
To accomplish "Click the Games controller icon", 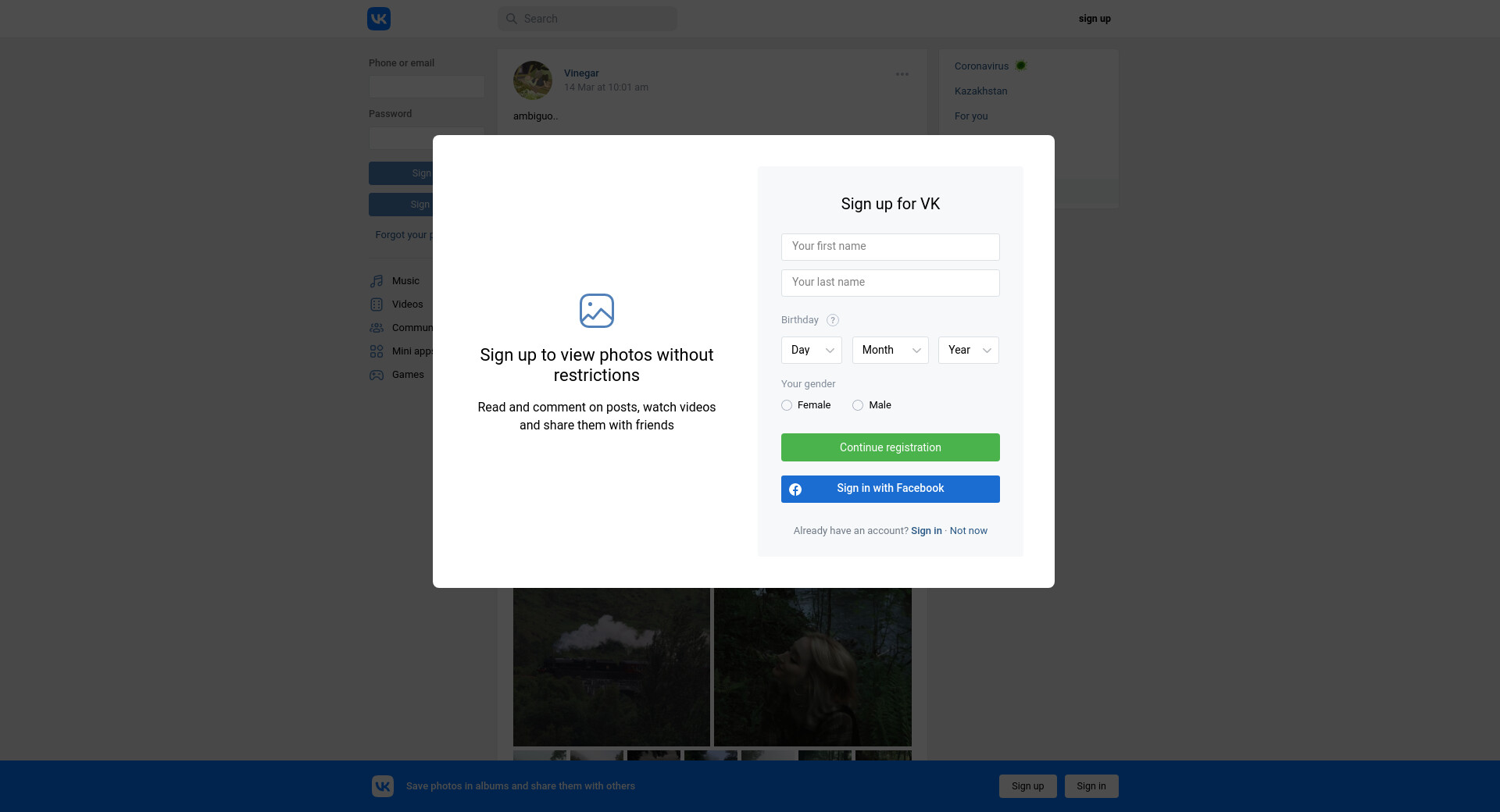I will [377, 375].
